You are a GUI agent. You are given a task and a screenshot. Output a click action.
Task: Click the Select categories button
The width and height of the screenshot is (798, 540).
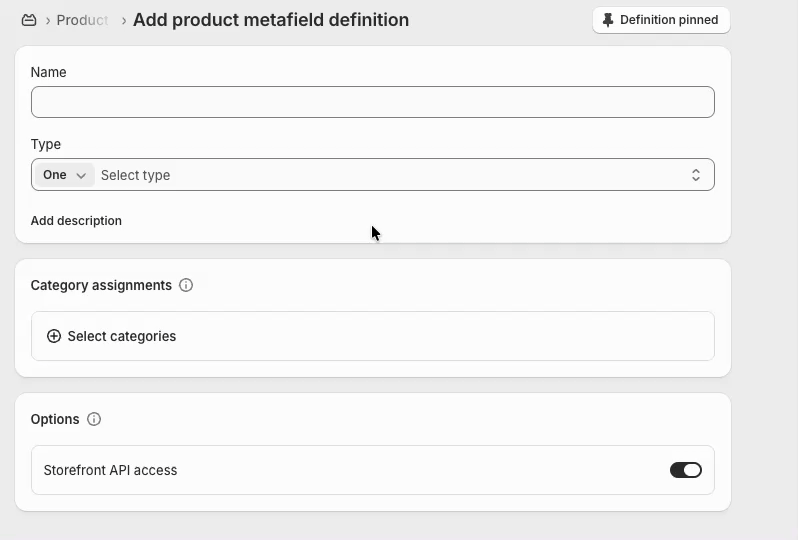click(x=121, y=336)
